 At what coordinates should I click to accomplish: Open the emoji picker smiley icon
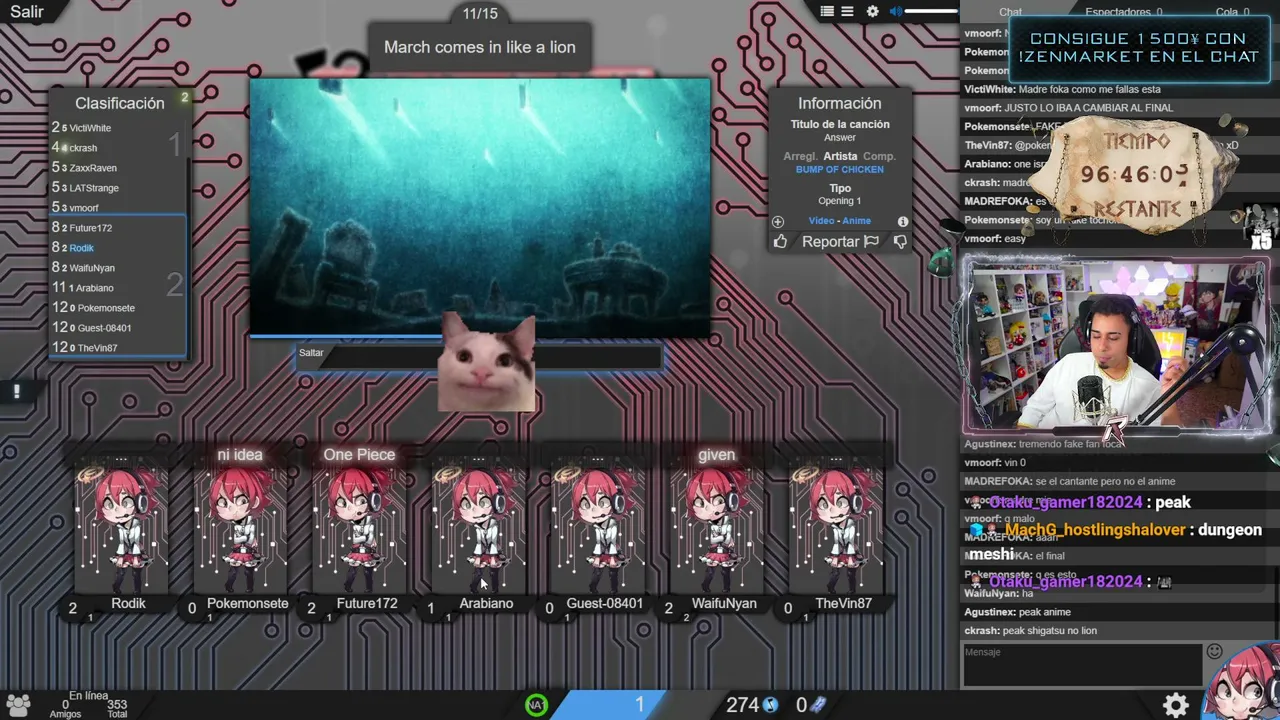point(1215,652)
